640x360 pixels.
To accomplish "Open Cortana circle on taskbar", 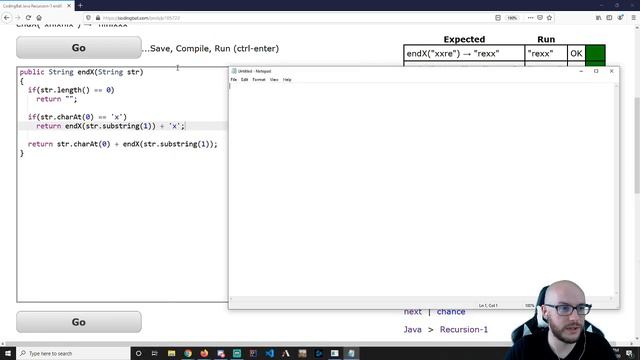I will coord(138,353).
